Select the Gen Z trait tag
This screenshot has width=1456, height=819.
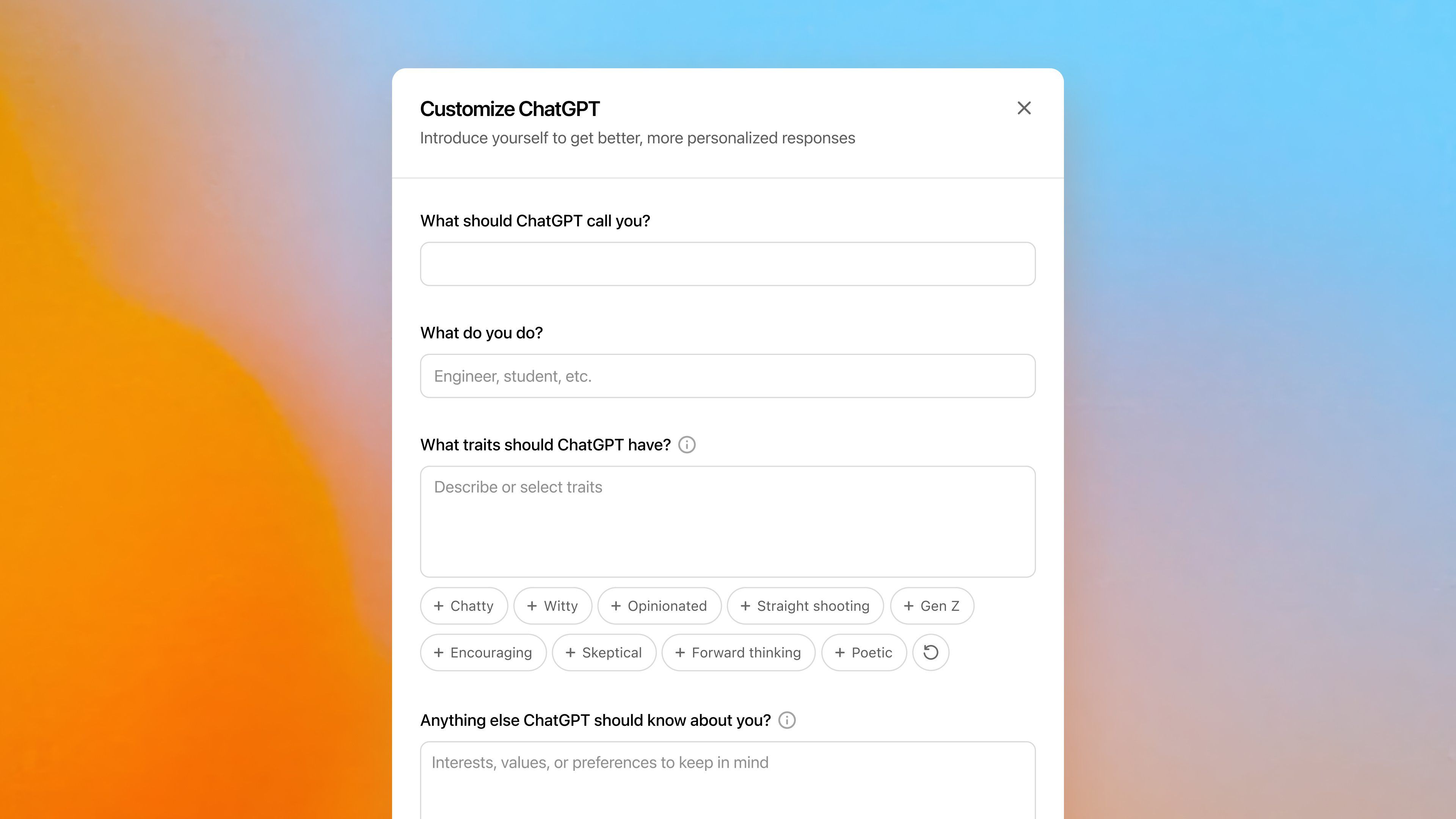point(930,605)
